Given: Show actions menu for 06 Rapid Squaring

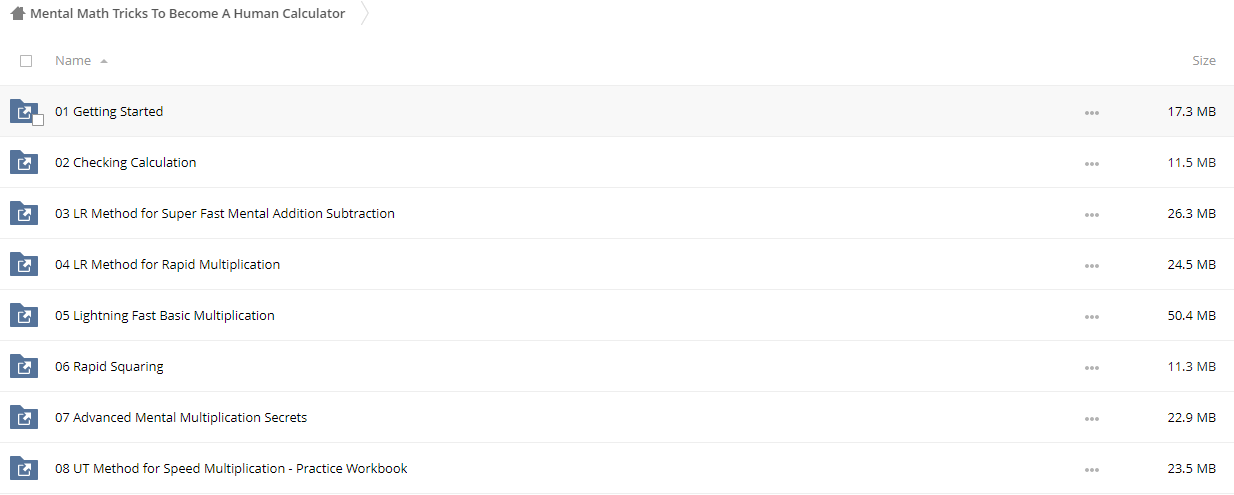Looking at the screenshot, I should point(1092,368).
